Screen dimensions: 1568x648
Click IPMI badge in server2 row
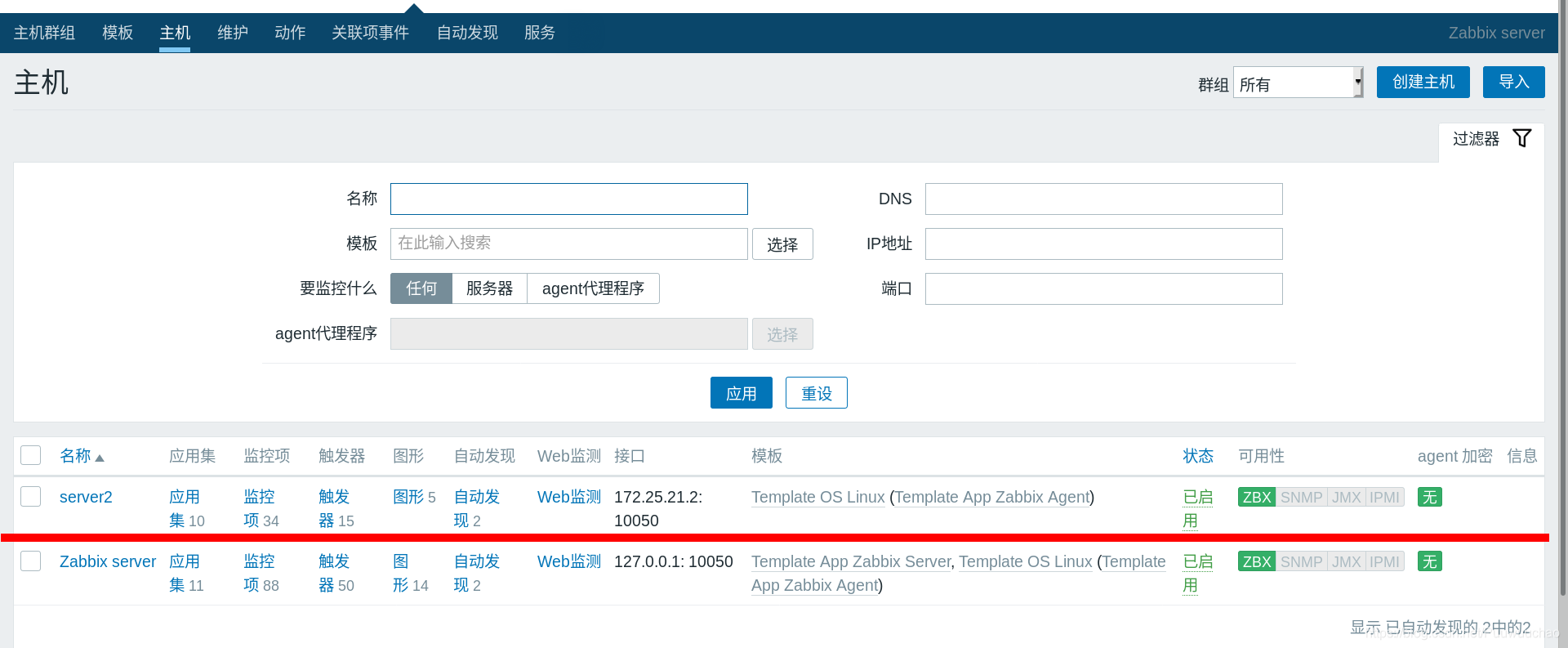click(1384, 497)
